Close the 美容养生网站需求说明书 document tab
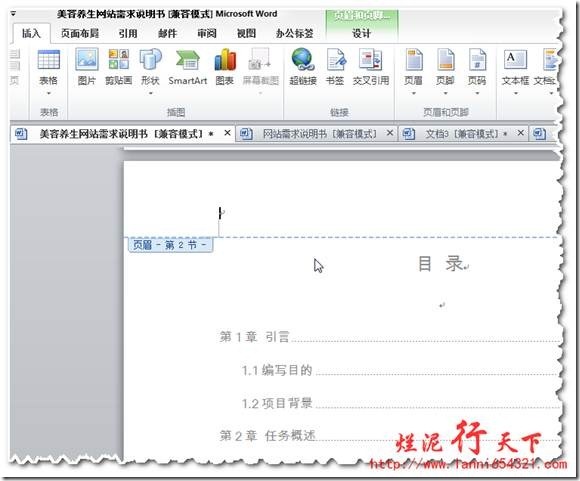 pos(227,132)
